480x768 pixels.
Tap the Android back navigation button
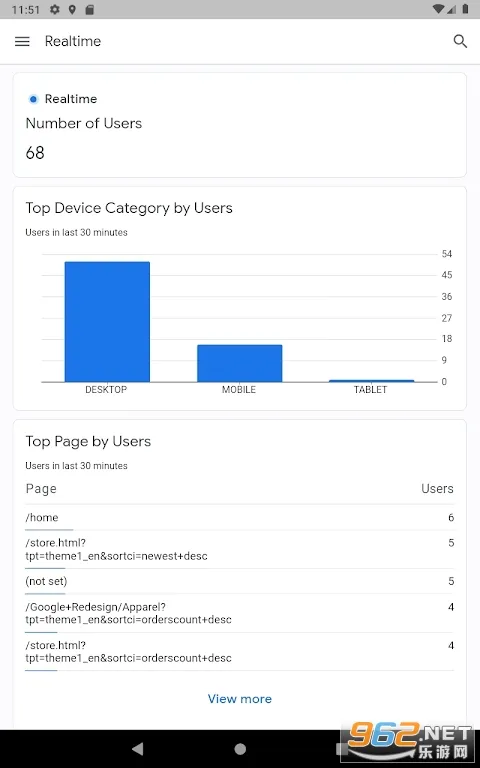[x=138, y=748]
